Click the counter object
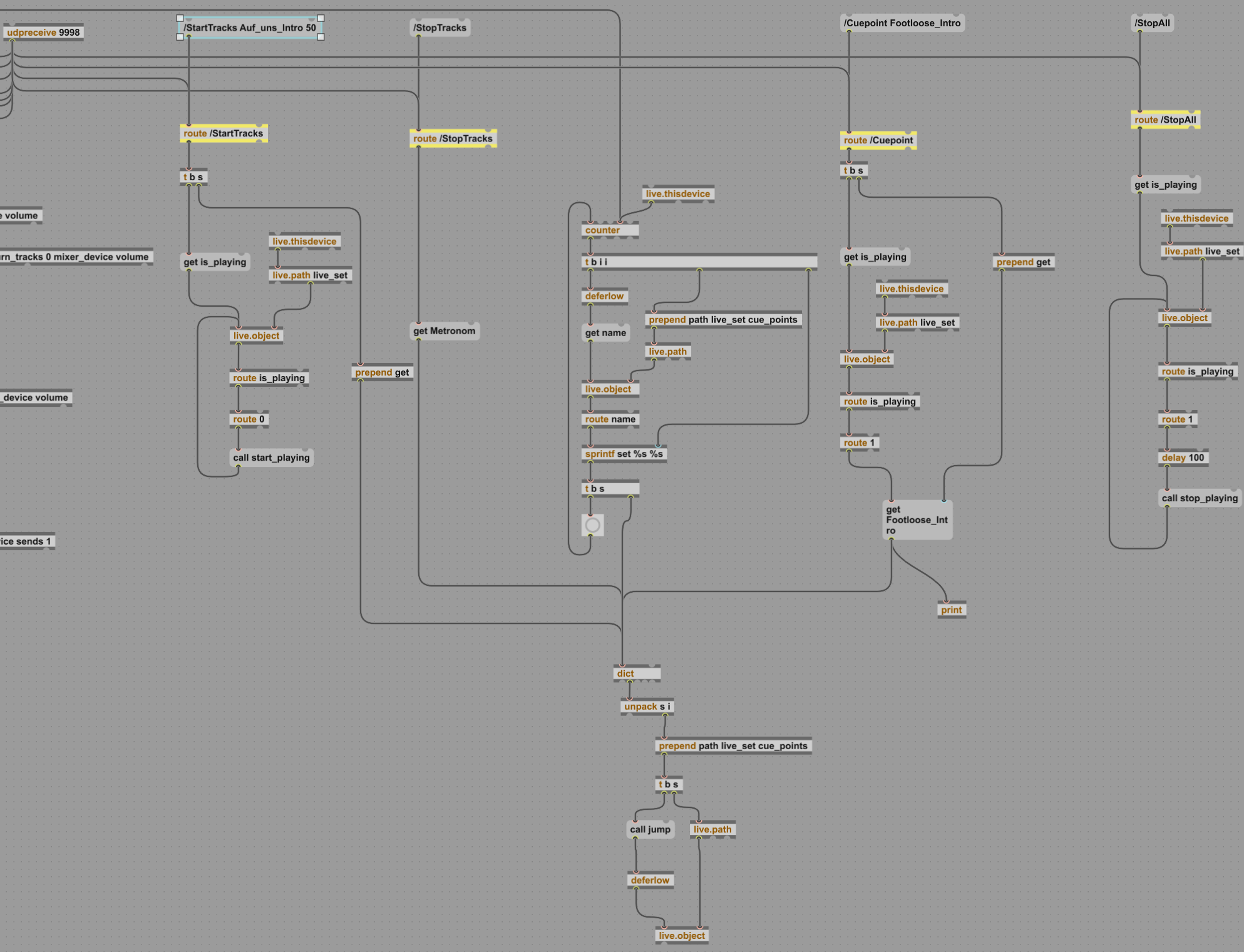Screen dimensions: 1244x952 (x=610, y=230)
